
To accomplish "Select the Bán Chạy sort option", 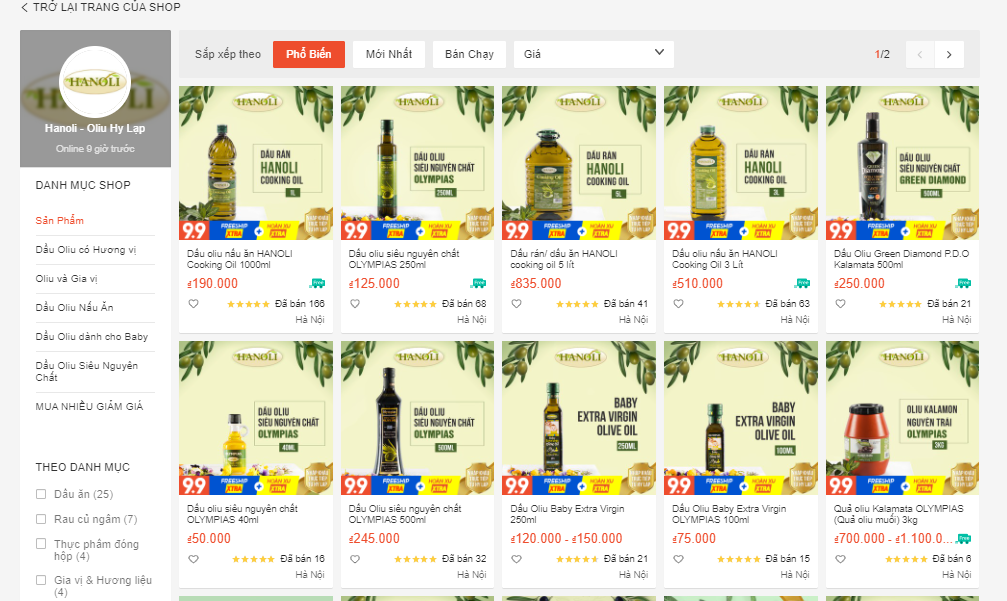I will tap(468, 54).
